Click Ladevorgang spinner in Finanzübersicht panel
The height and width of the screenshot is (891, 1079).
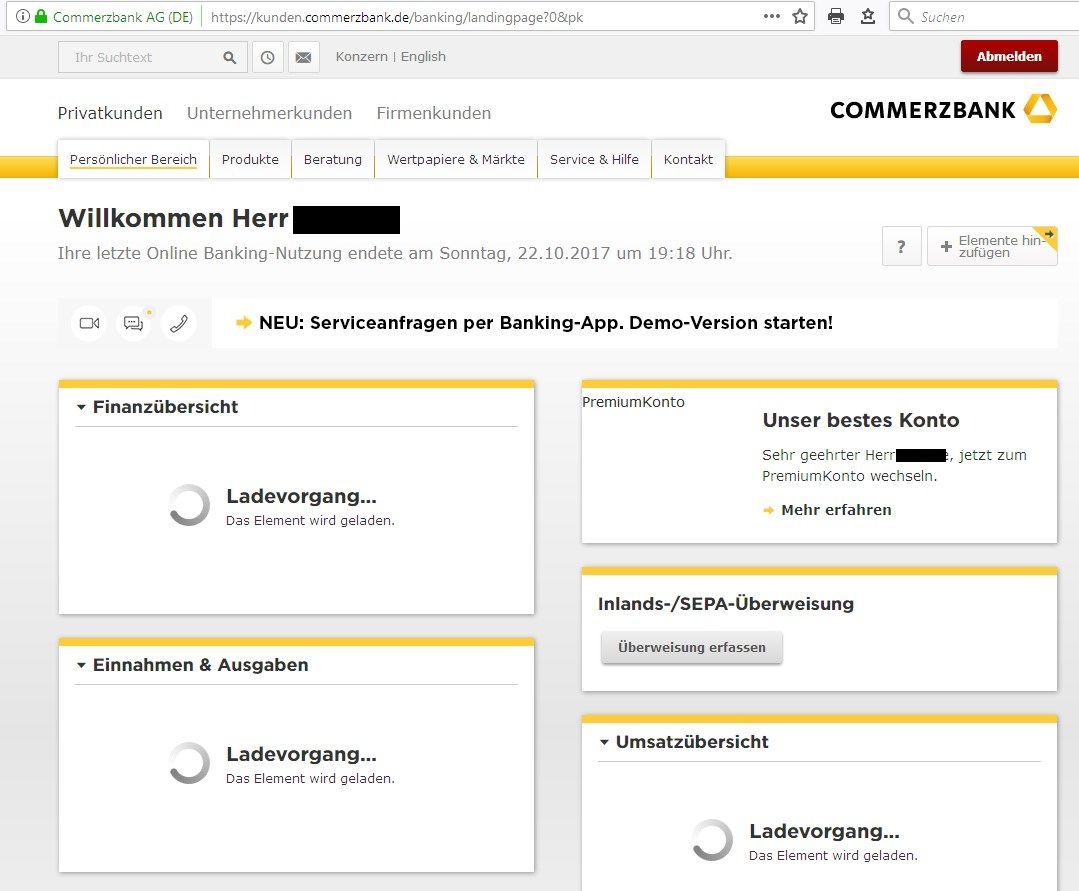pyautogui.click(x=189, y=505)
